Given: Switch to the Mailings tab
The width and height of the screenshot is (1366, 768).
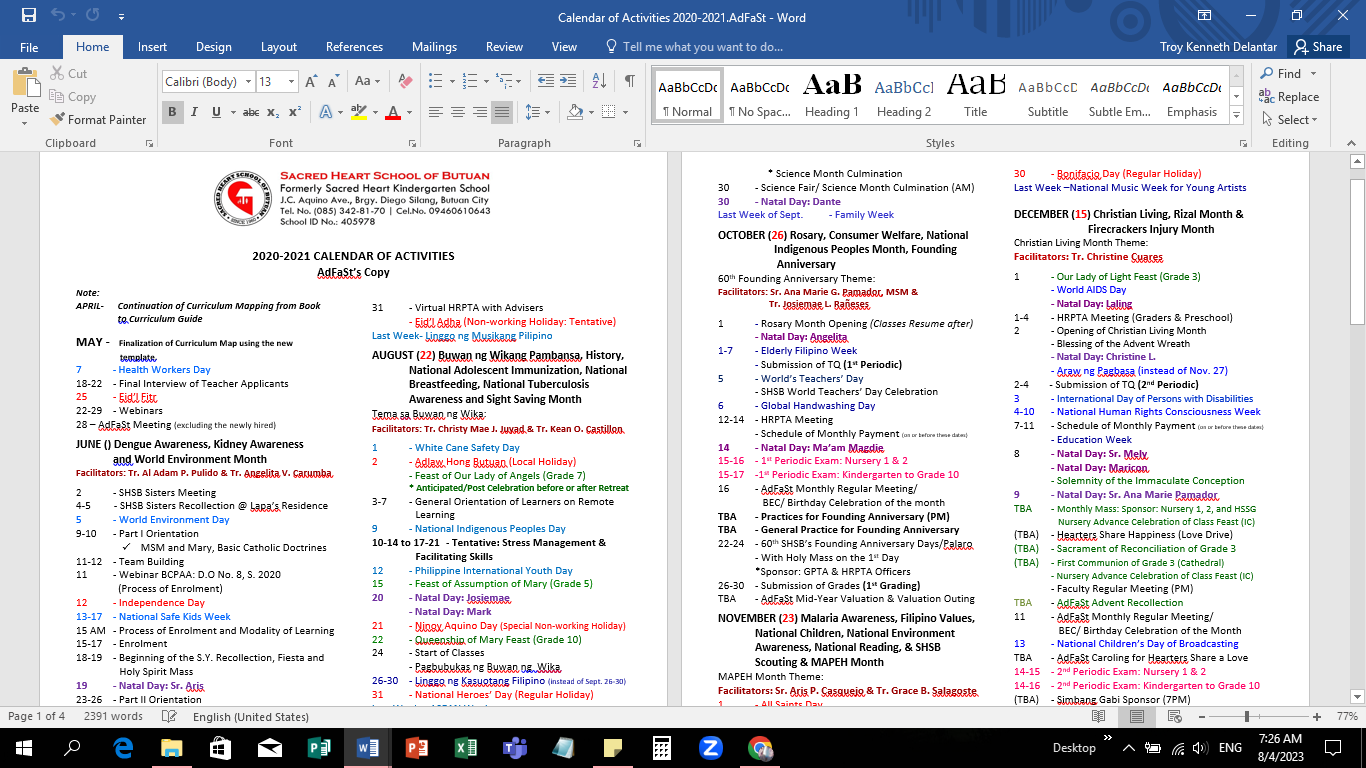Looking at the screenshot, I should (434, 47).
